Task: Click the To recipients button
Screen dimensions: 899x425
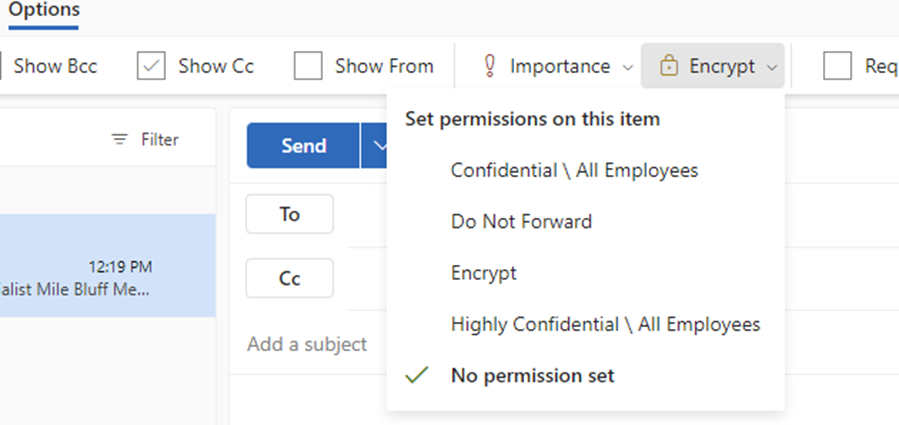Action: coord(289,214)
